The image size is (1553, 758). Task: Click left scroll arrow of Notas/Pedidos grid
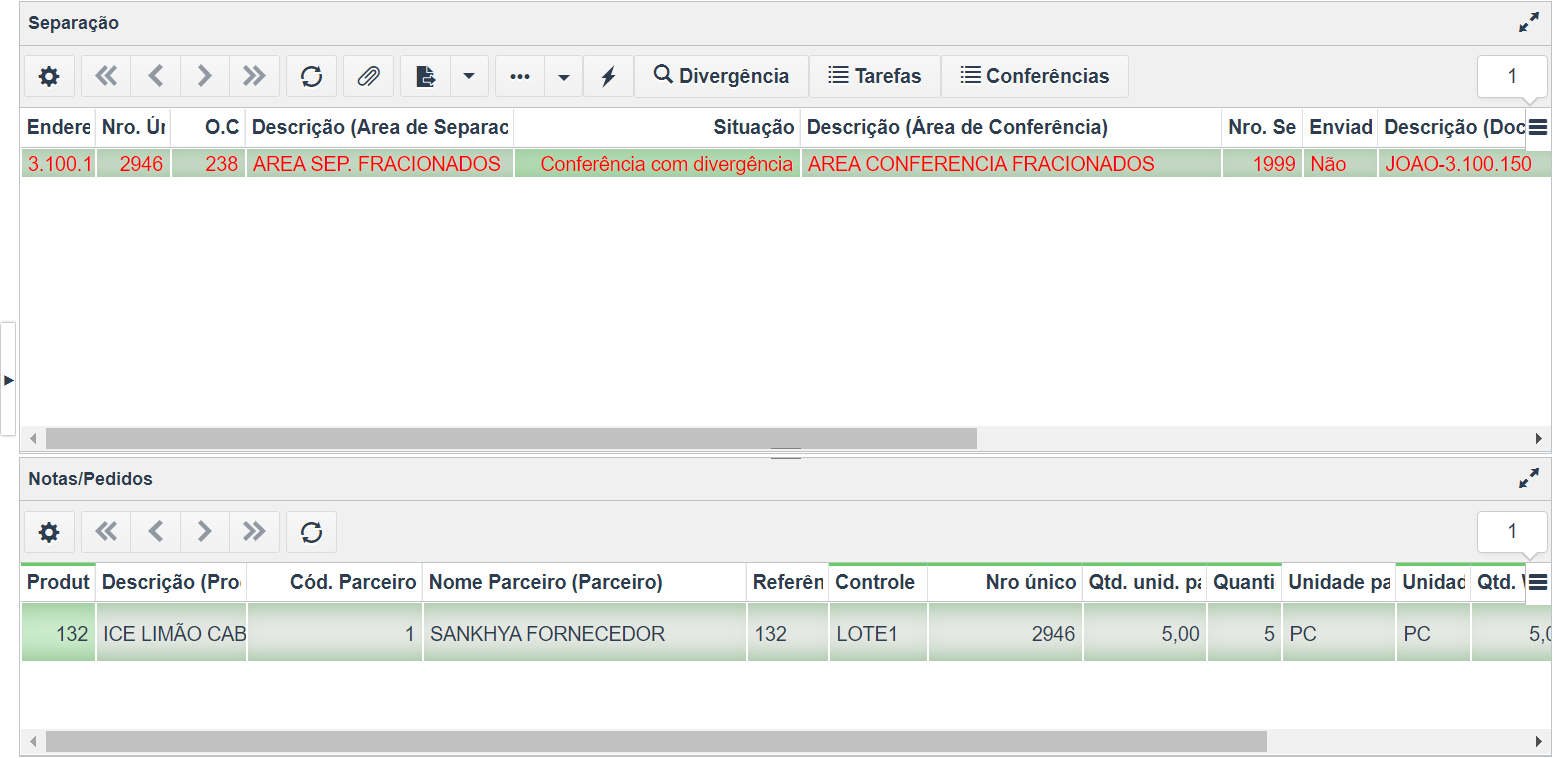point(33,741)
